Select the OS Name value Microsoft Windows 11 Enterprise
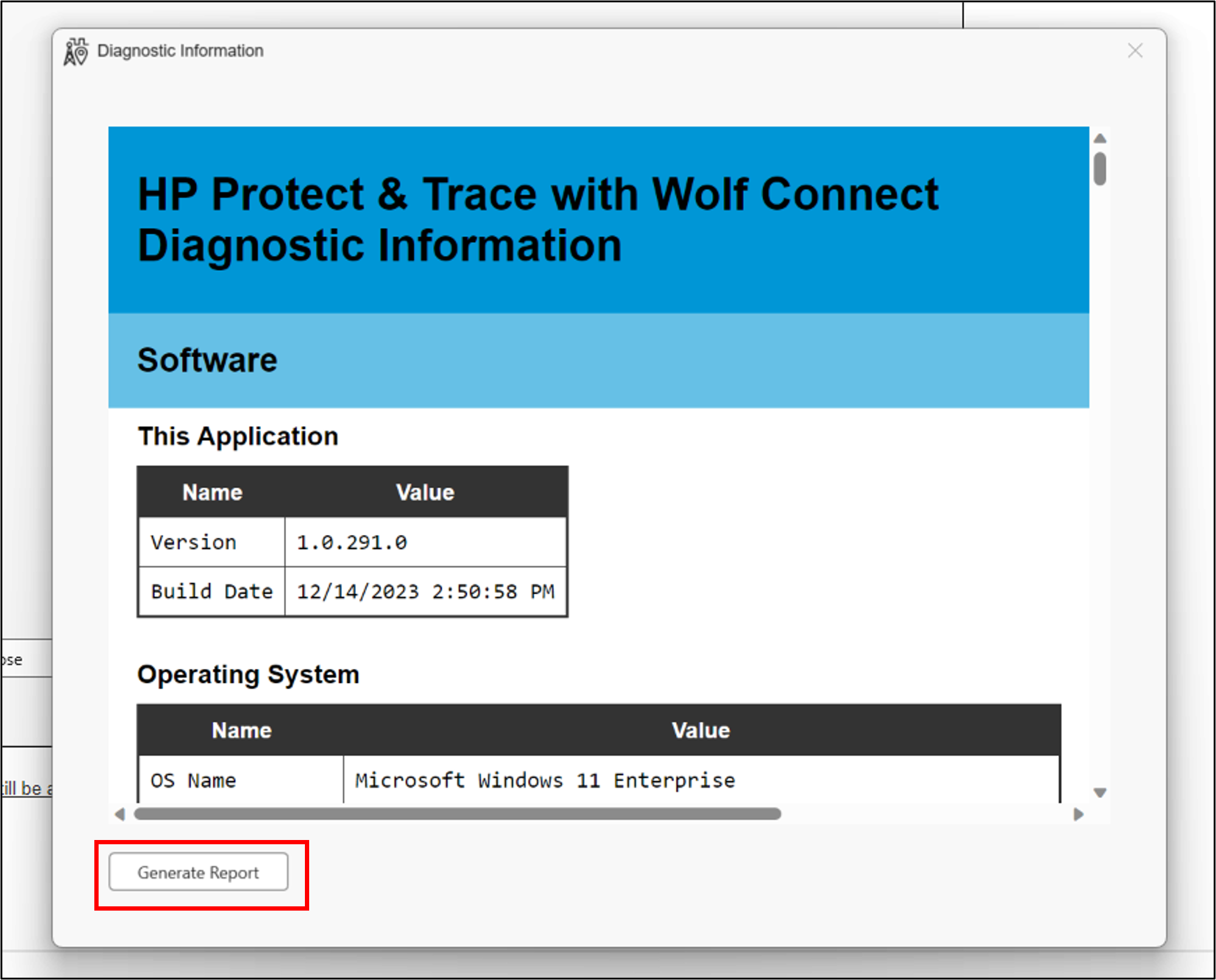 point(544,780)
